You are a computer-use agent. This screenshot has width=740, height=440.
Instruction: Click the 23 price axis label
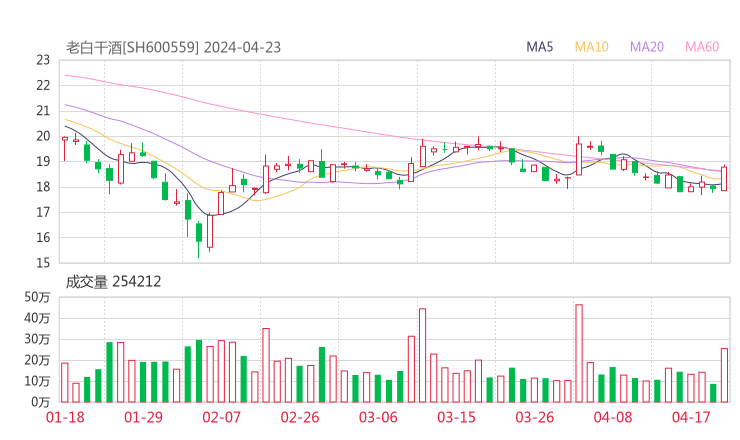(43, 60)
